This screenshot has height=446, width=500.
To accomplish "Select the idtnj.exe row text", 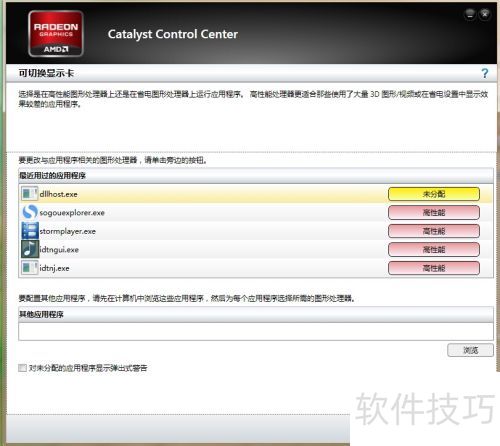I will point(54,268).
